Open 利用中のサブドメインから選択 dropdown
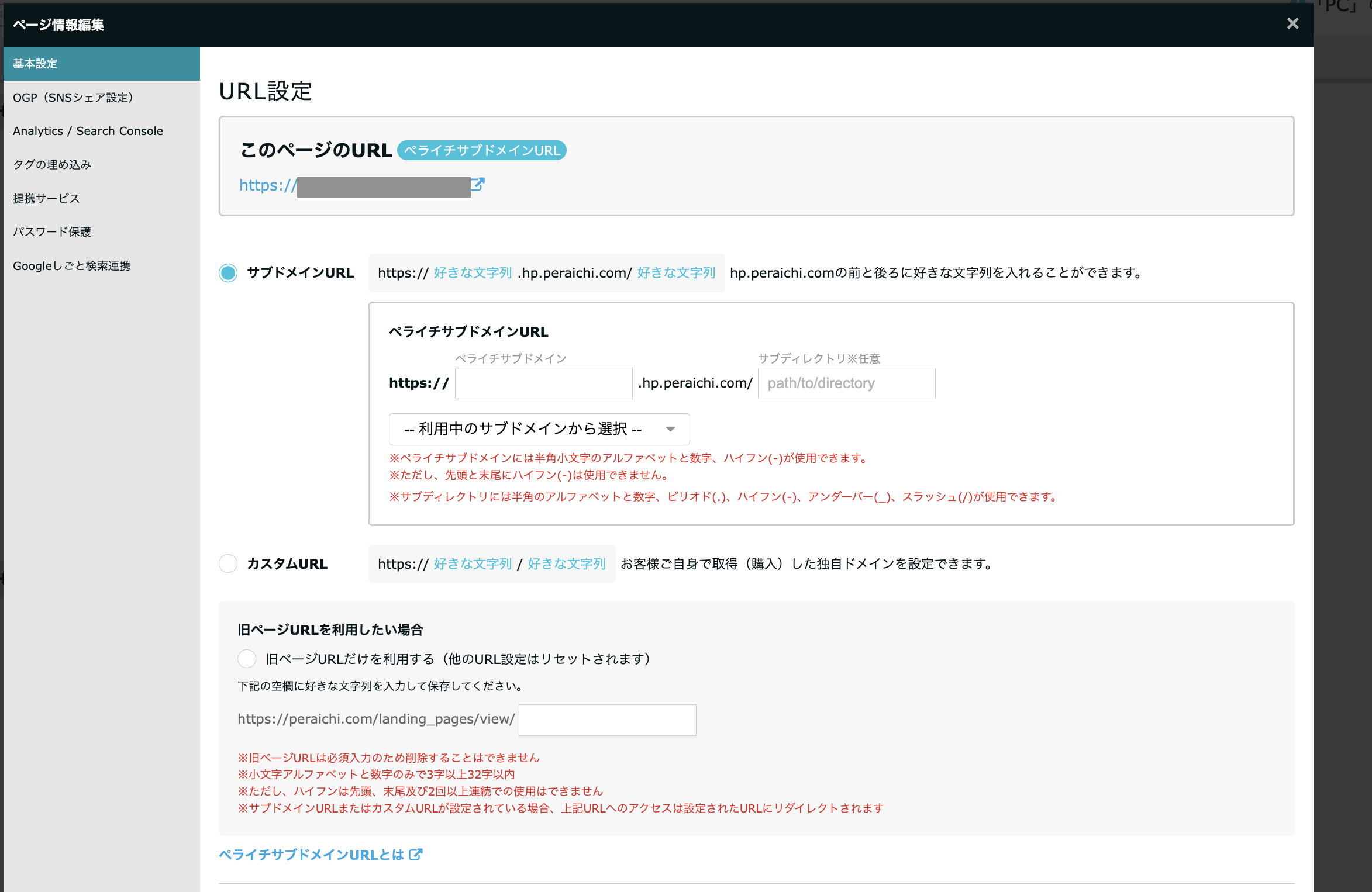This screenshot has width=1372, height=892. (x=539, y=429)
